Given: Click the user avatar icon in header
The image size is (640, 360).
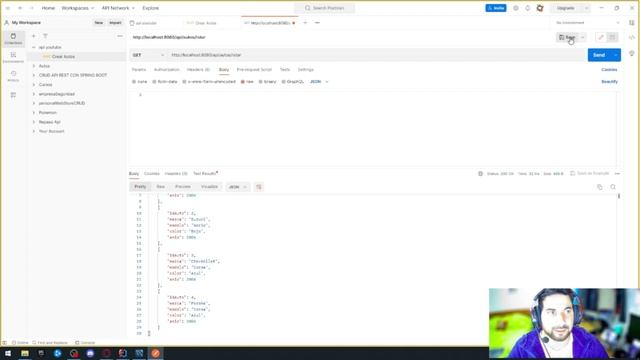Looking at the screenshot, I should (540, 8).
